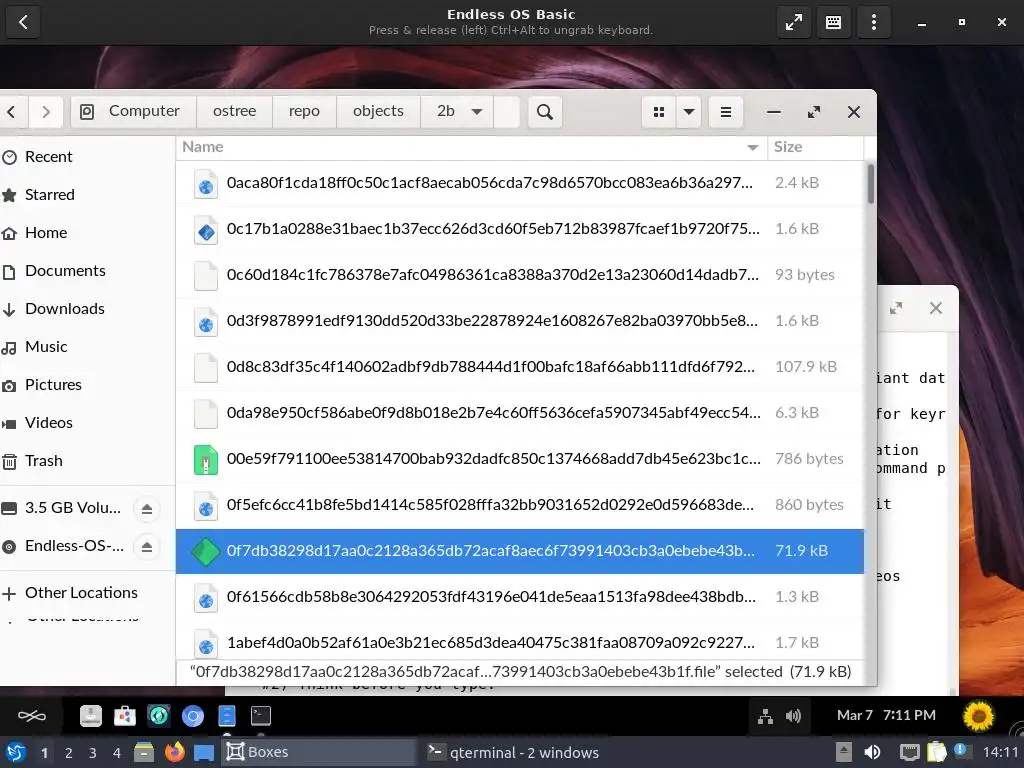
Task: Click the green diamond icon for 0f7db38298d17...
Action: pos(206,551)
